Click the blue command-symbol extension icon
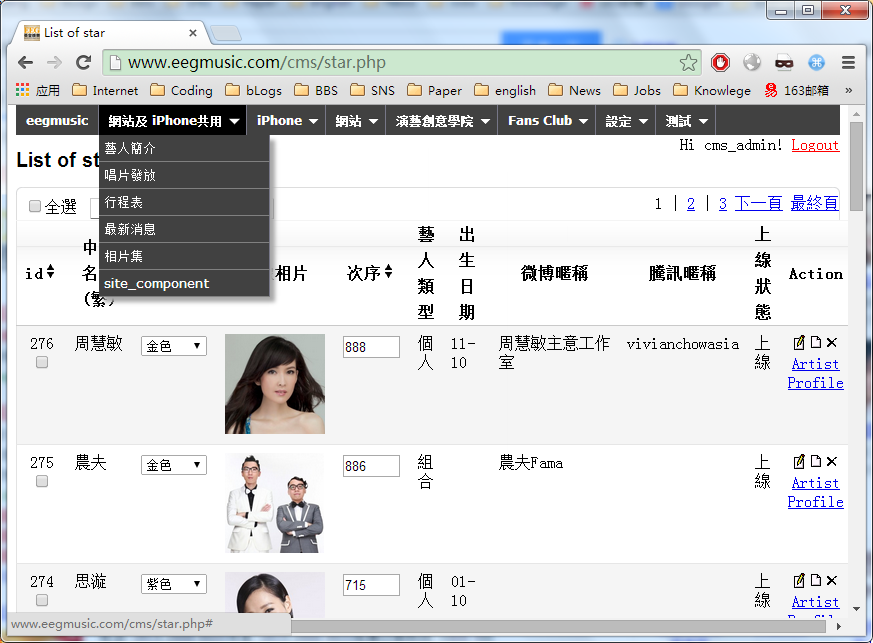This screenshot has width=873, height=643. [x=816, y=62]
